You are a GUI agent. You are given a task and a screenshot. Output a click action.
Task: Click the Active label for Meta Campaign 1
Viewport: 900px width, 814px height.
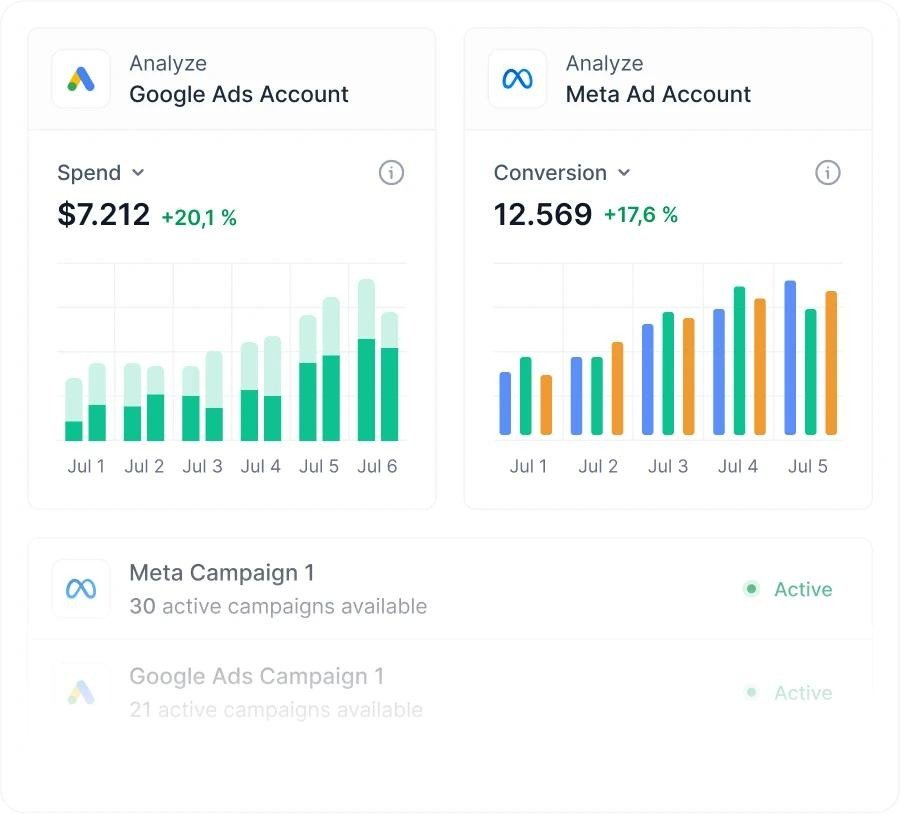click(803, 590)
